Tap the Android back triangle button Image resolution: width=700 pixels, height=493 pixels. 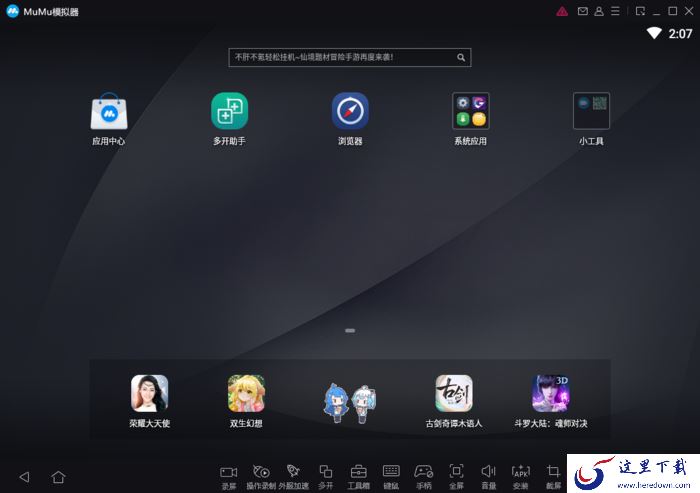[25, 477]
